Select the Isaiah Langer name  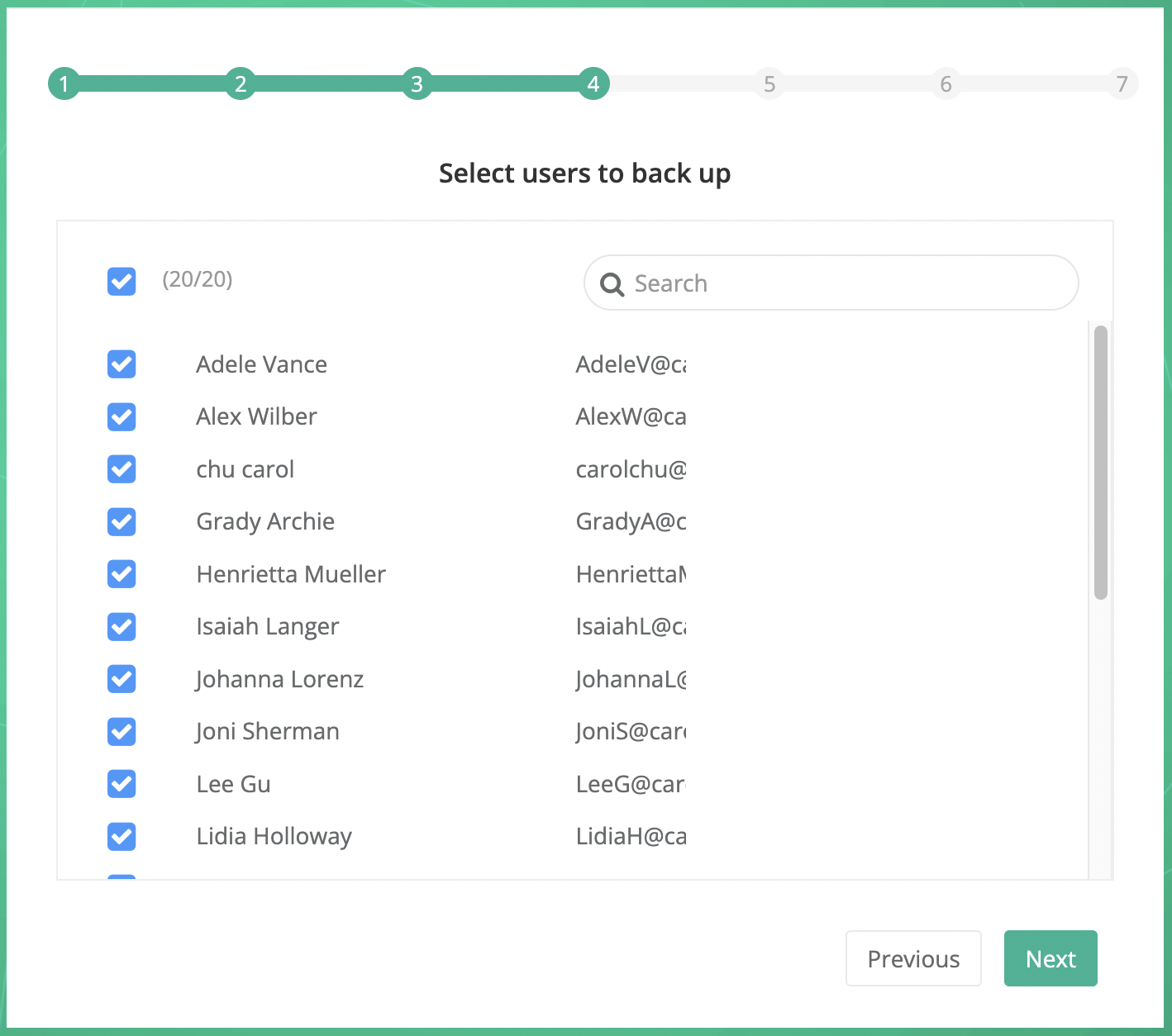click(x=267, y=626)
